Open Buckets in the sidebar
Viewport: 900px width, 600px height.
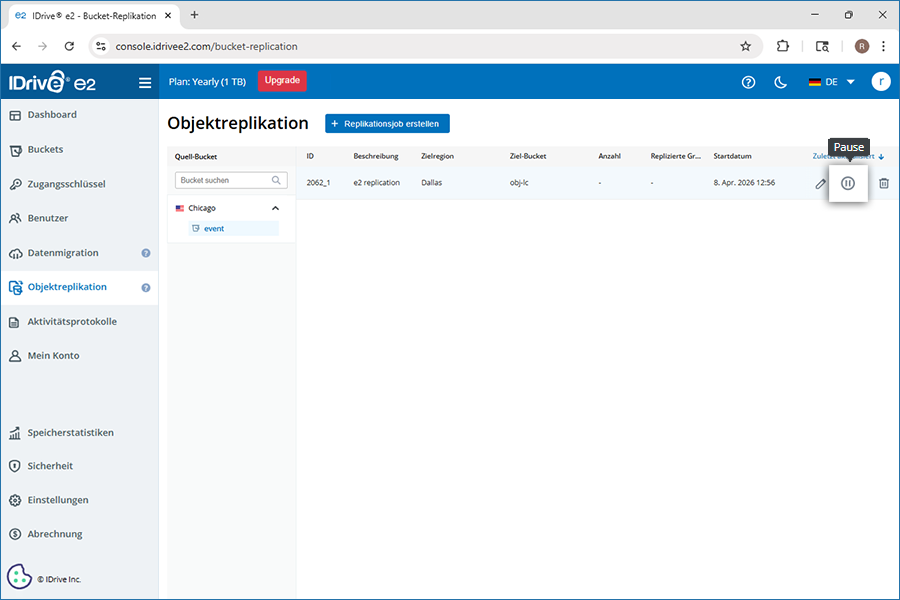pos(45,149)
